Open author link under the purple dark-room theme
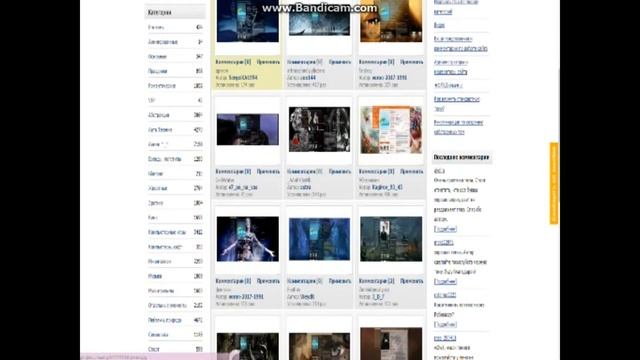 [243, 187]
